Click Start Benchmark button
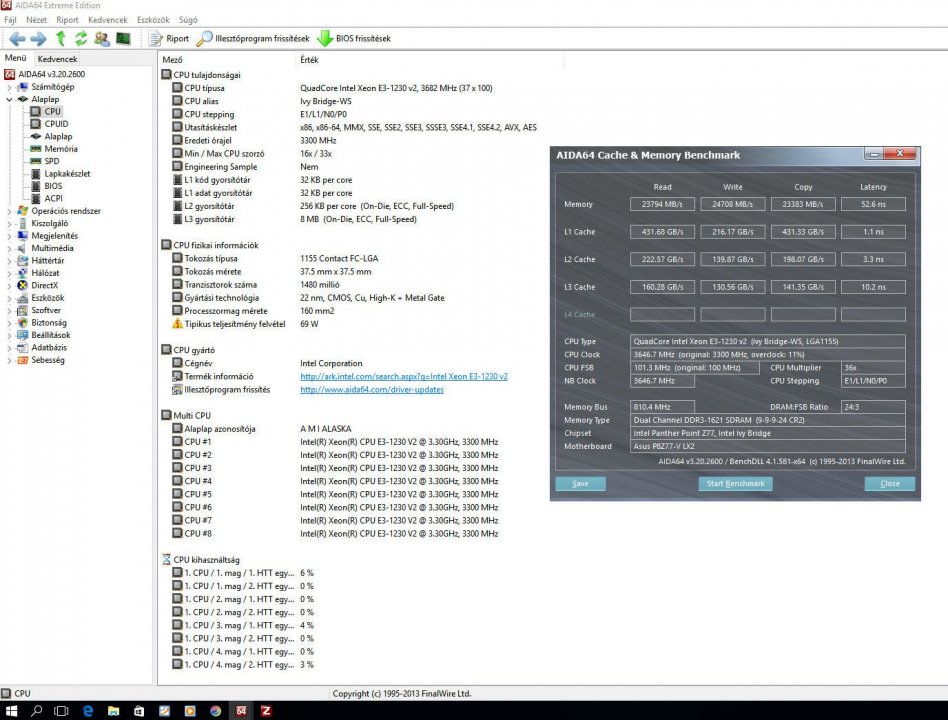 click(x=735, y=484)
